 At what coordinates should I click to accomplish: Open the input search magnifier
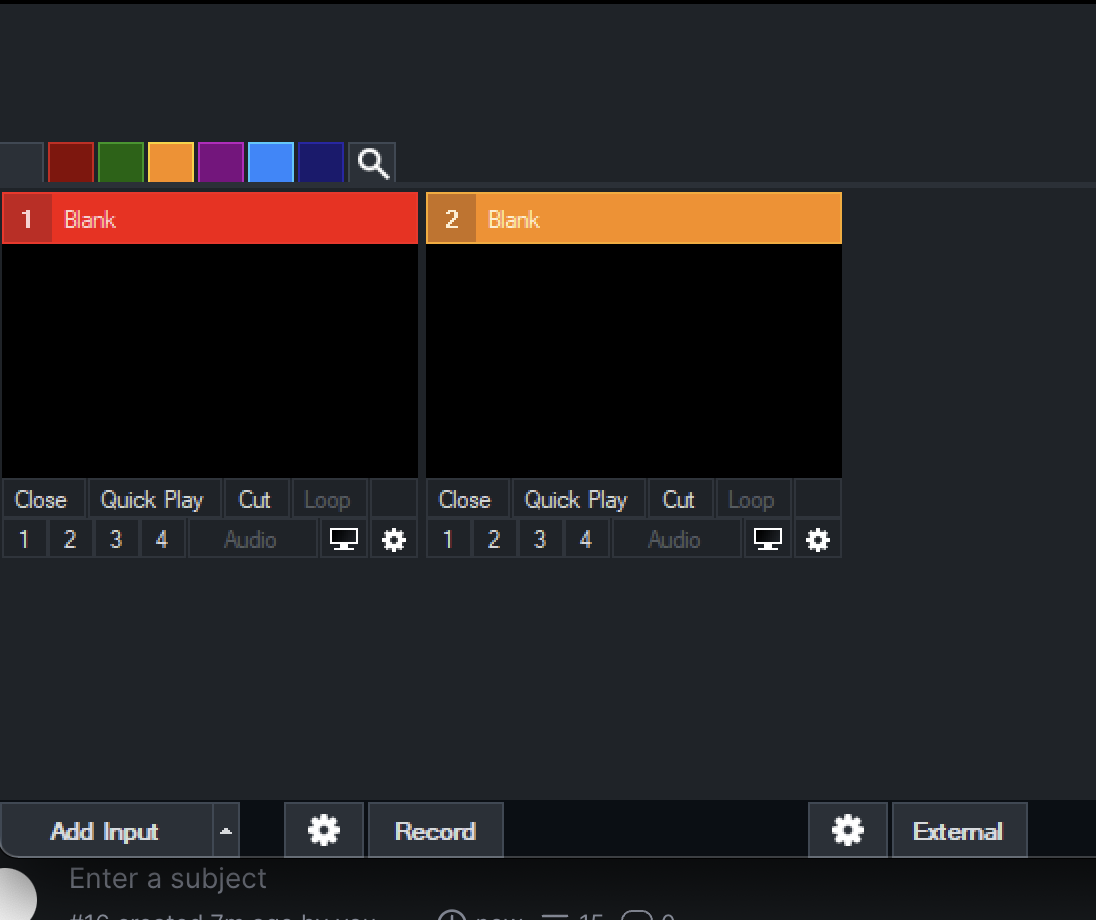click(x=373, y=163)
